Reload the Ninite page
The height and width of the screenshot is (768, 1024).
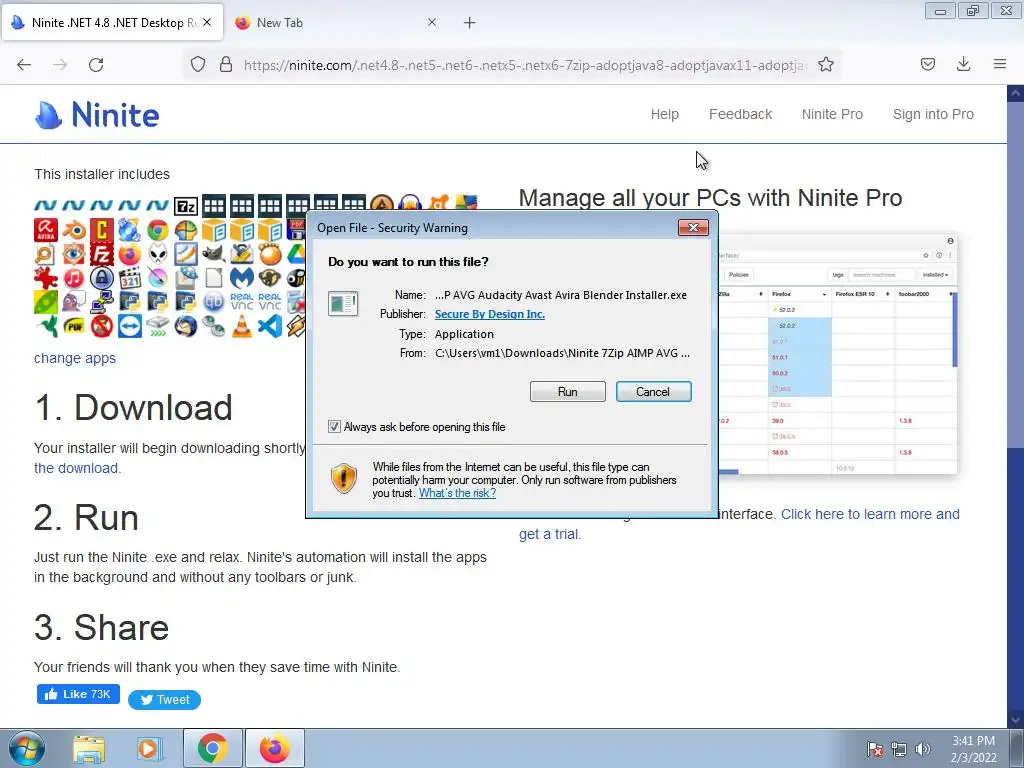point(96,64)
